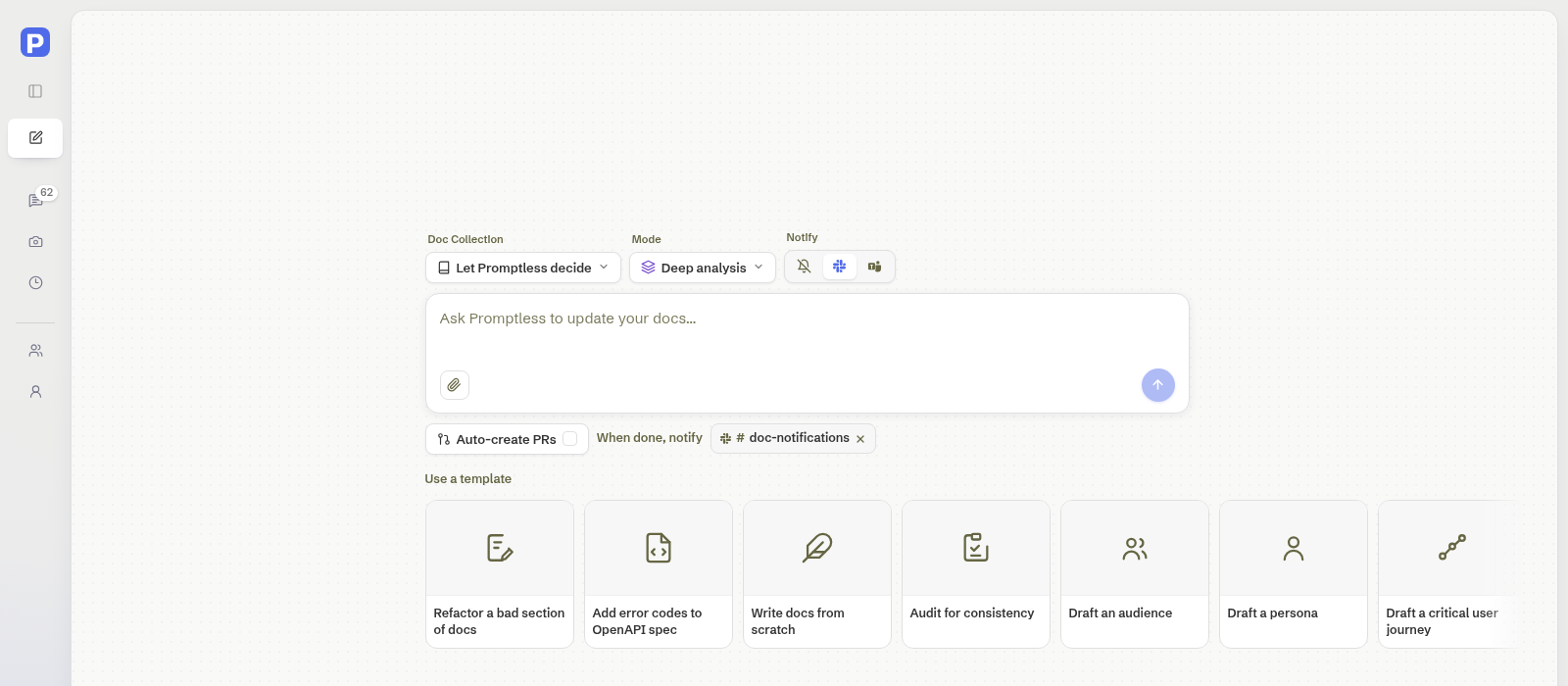Open the user profile icon in sidebar
This screenshot has width=1568, height=686.
[x=35, y=391]
